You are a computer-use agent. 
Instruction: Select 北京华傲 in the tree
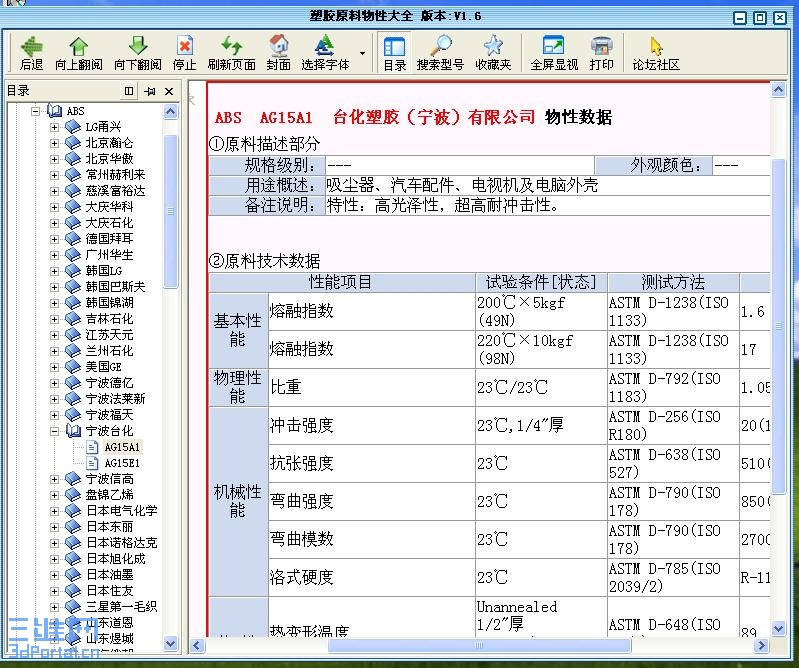click(x=109, y=158)
